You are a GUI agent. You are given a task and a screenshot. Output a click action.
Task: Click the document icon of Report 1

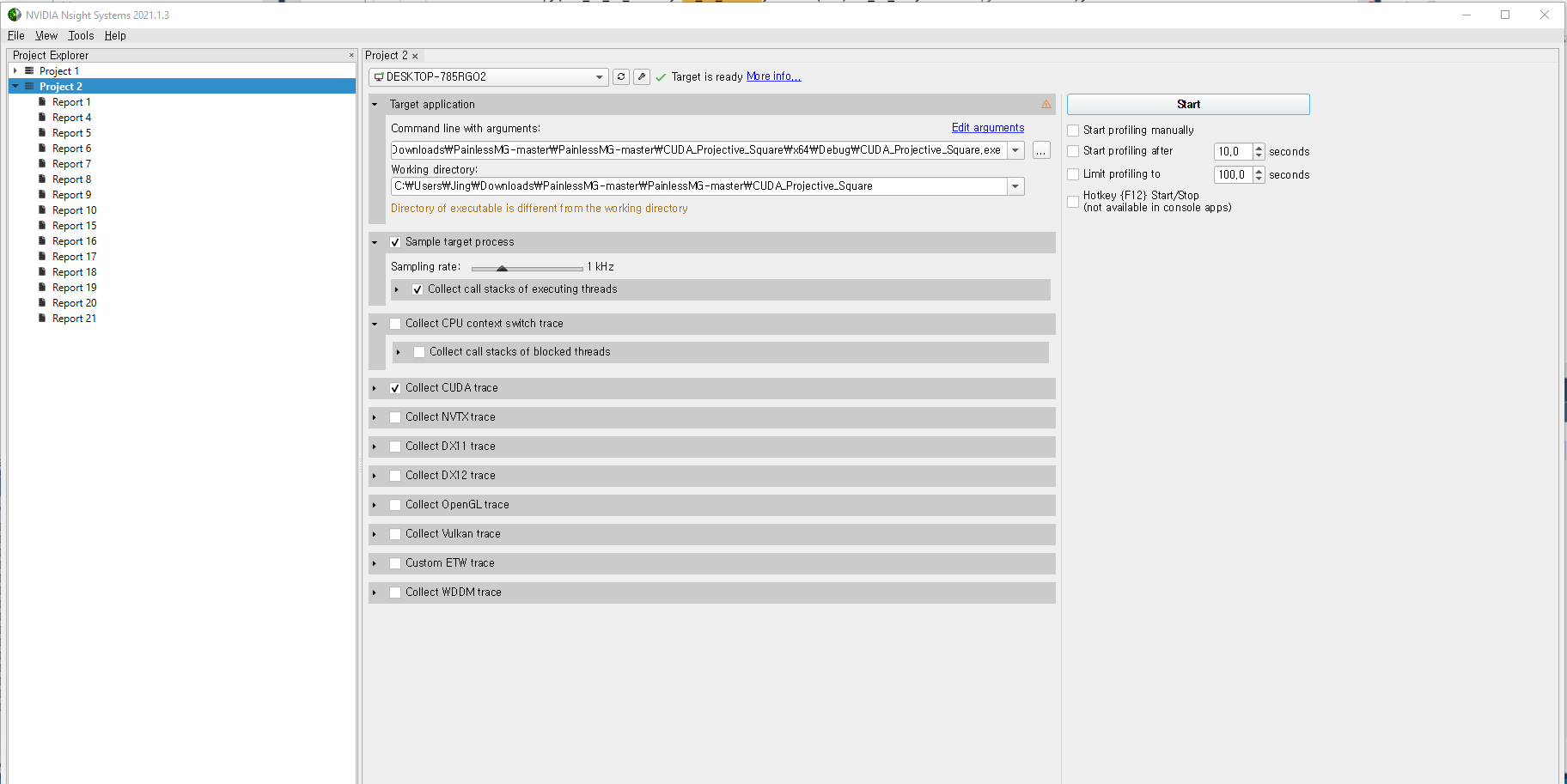(42, 101)
